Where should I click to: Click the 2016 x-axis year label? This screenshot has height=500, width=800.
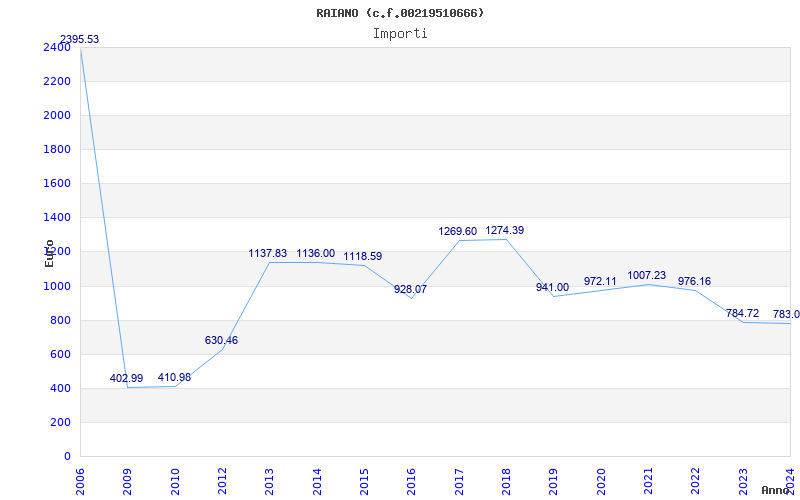(x=411, y=481)
